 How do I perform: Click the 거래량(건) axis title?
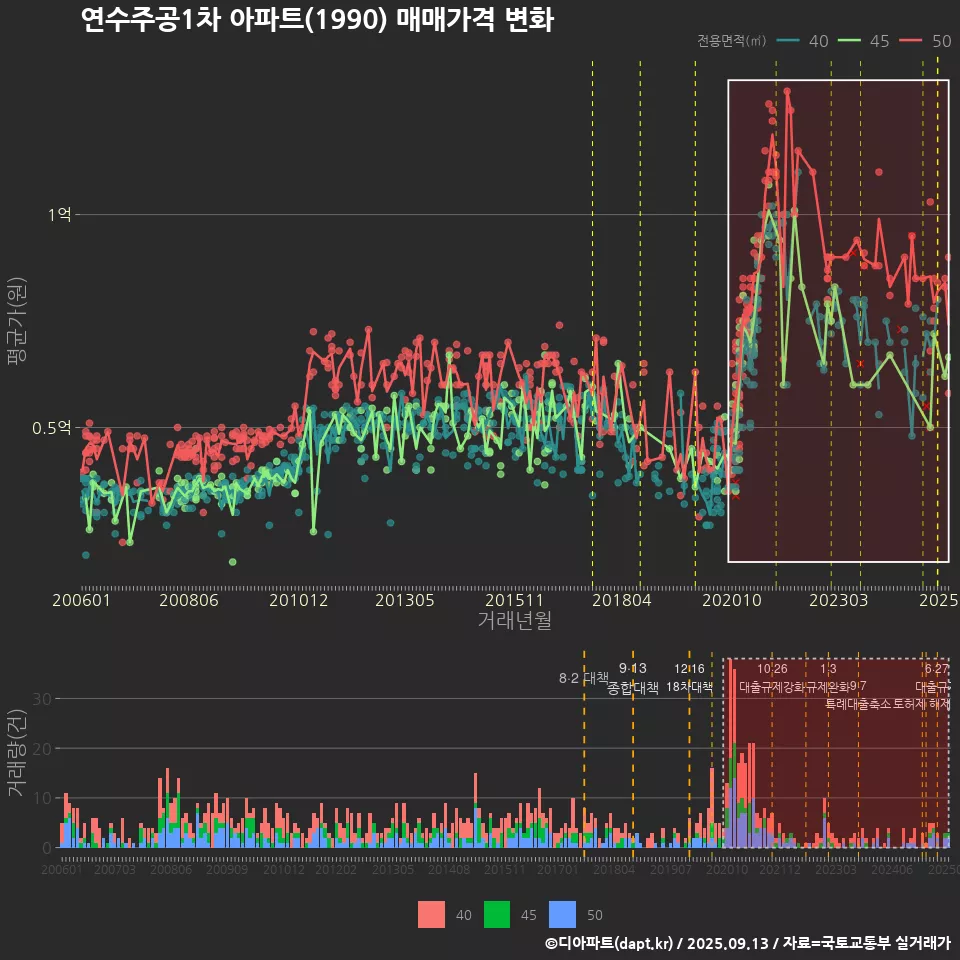pyautogui.click(x=17, y=753)
